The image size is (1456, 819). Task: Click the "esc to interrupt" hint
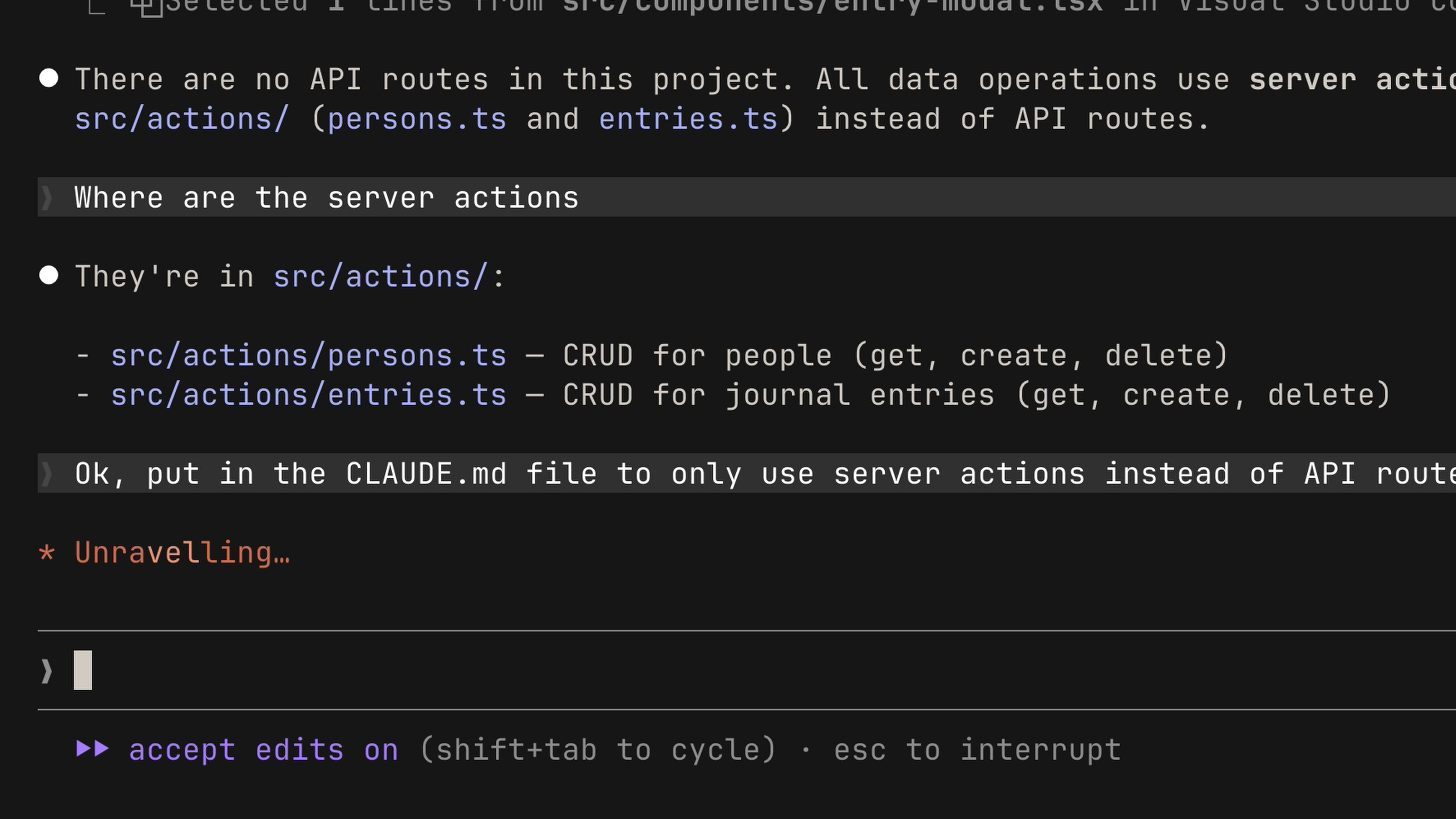pyautogui.click(x=977, y=750)
